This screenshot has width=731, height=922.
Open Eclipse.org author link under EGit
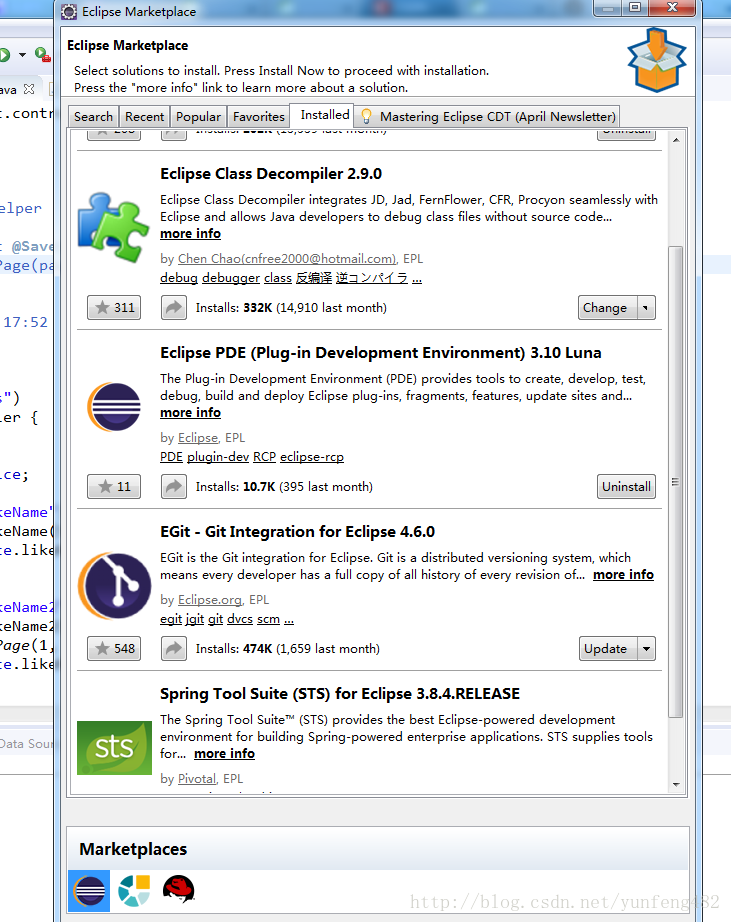point(210,600)
